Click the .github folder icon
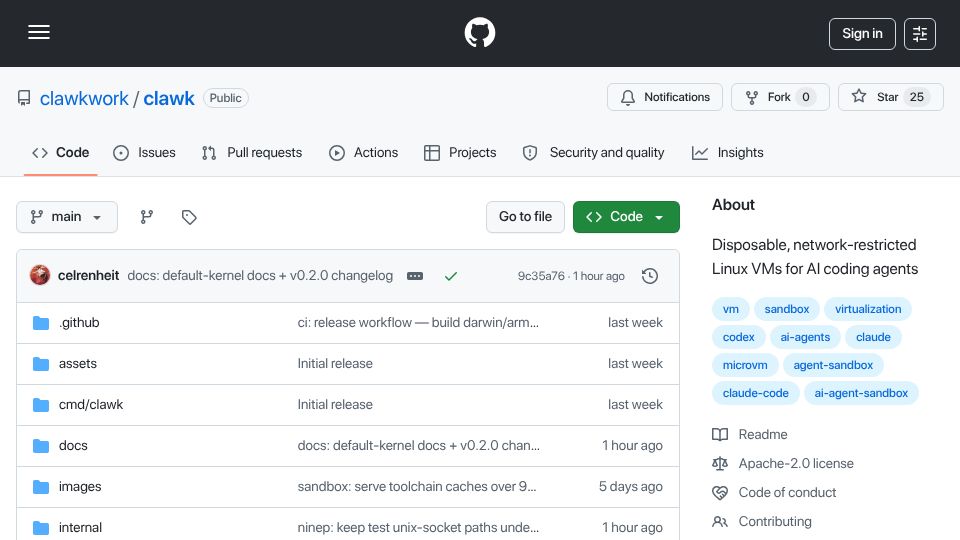Screen dimensions: 960x540 [41, 323]
